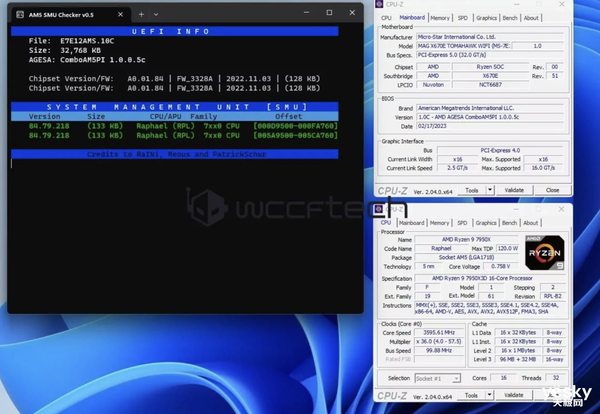Click Tools button in upper CPU-Z window
This screenshot has height=414, width=600.
(471, 190)
